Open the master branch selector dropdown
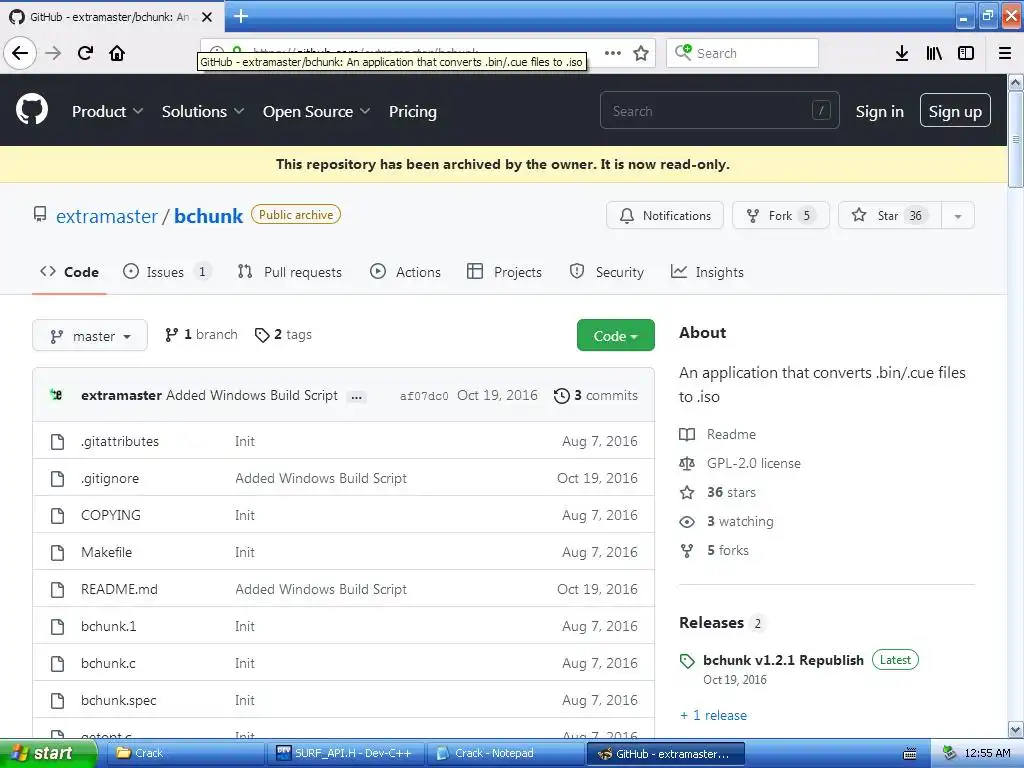 (90, 336)
